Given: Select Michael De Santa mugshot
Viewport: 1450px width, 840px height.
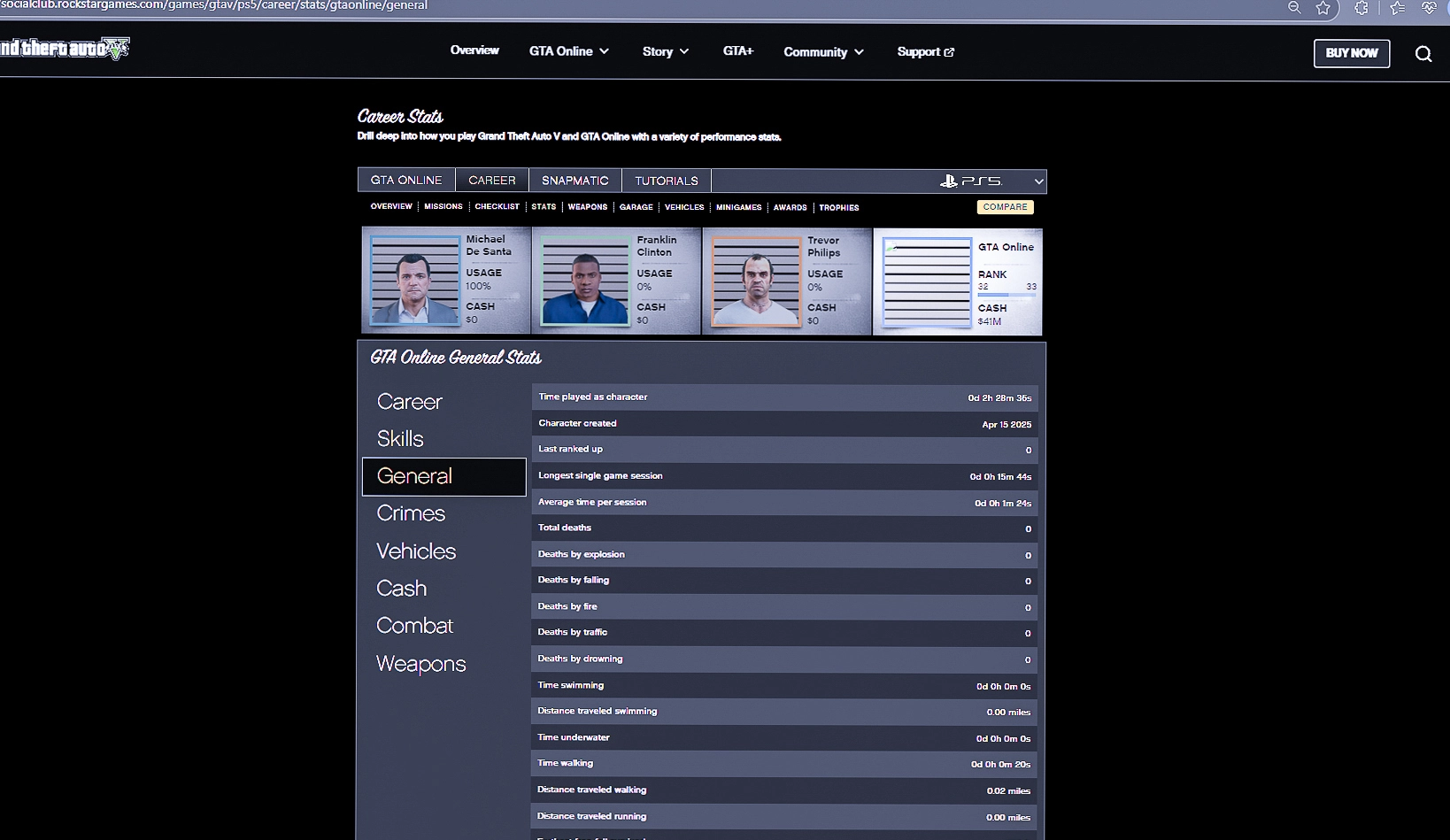Looking at the screenshot, I should (x=414, y=281).
